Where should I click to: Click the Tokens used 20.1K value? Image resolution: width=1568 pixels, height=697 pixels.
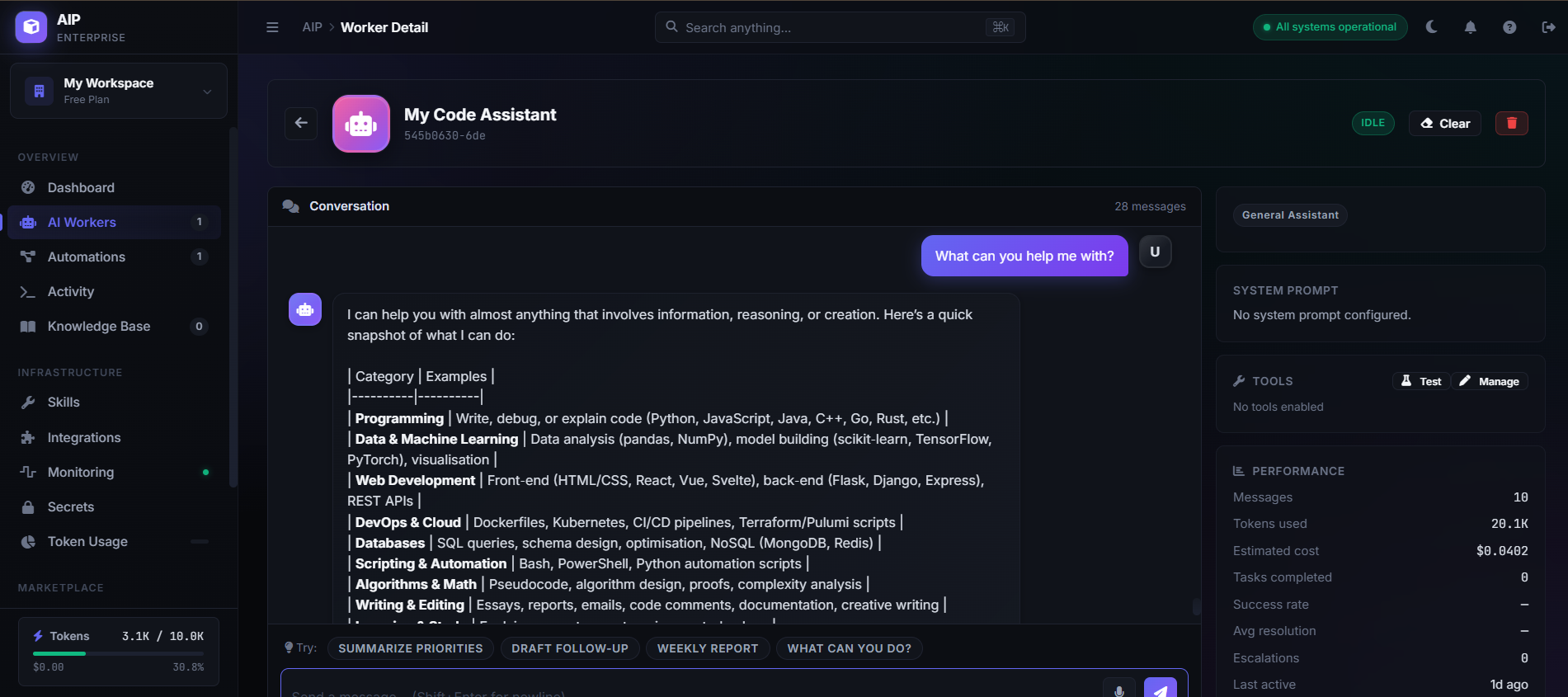(x=1509, y=524)
